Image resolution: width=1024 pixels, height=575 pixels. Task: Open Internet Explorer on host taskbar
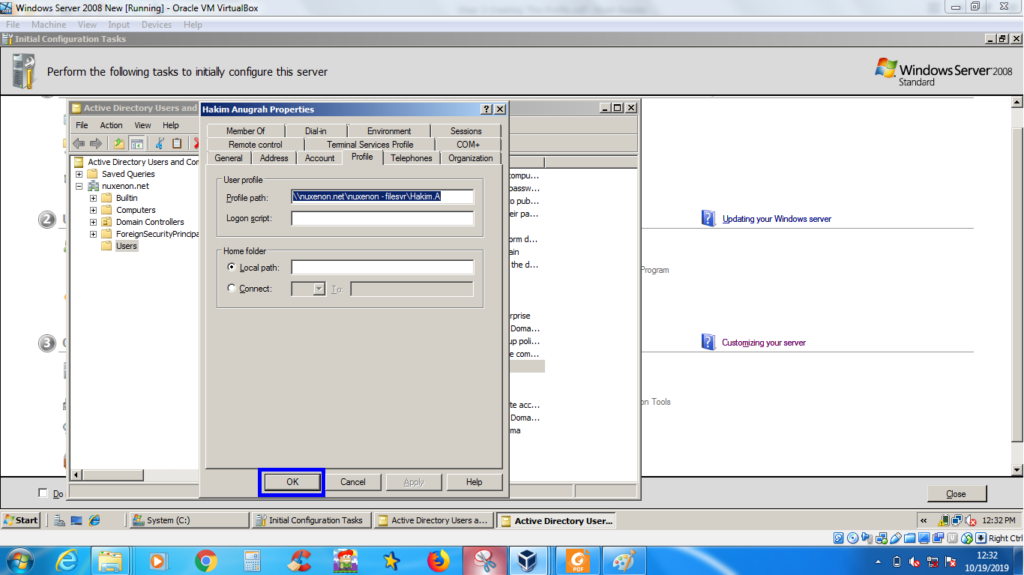point(67,561)
